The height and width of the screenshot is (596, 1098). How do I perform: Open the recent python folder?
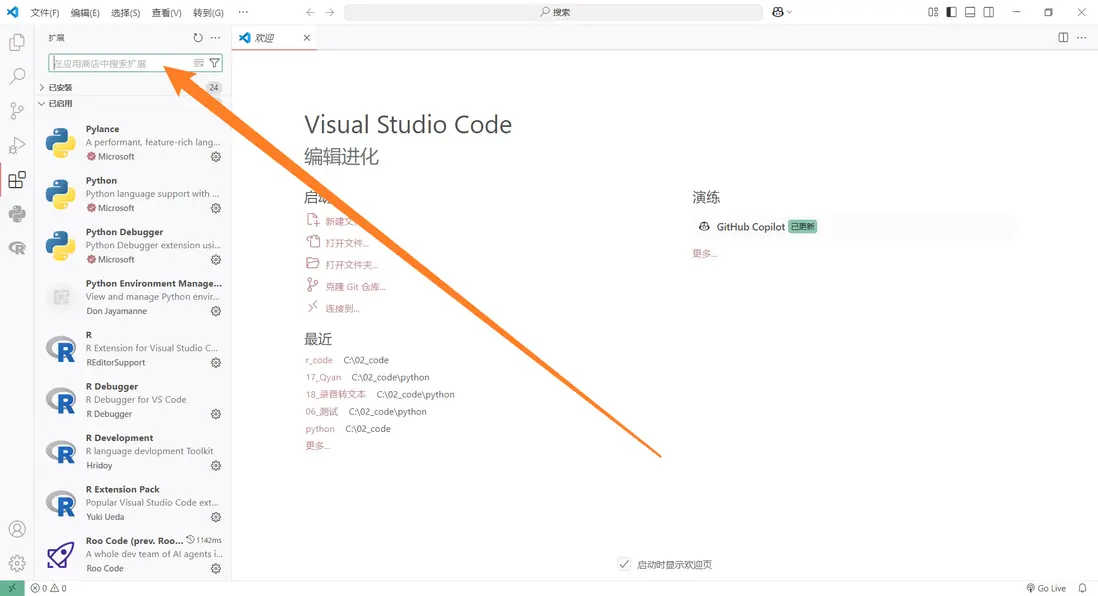[320, 429]
